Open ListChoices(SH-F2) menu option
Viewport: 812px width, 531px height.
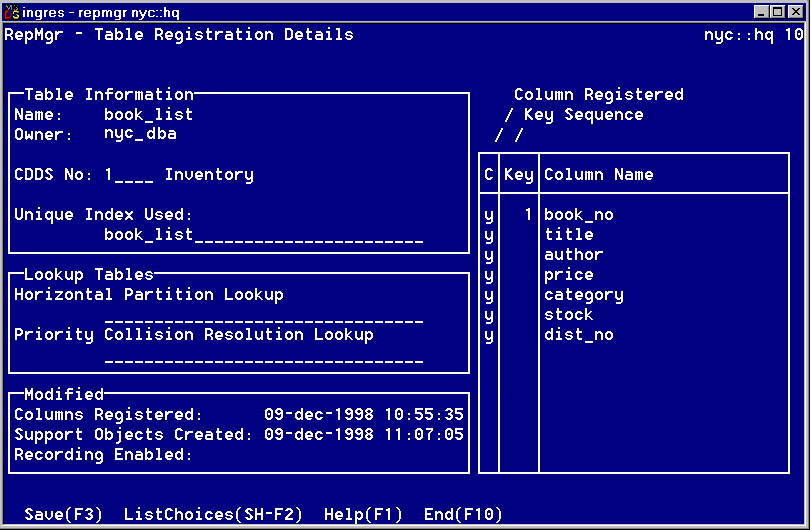pos(213,515)
